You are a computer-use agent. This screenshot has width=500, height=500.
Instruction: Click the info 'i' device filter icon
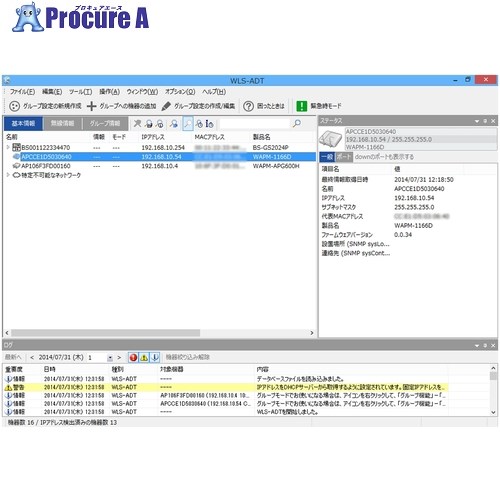click(x=209, y=124)
